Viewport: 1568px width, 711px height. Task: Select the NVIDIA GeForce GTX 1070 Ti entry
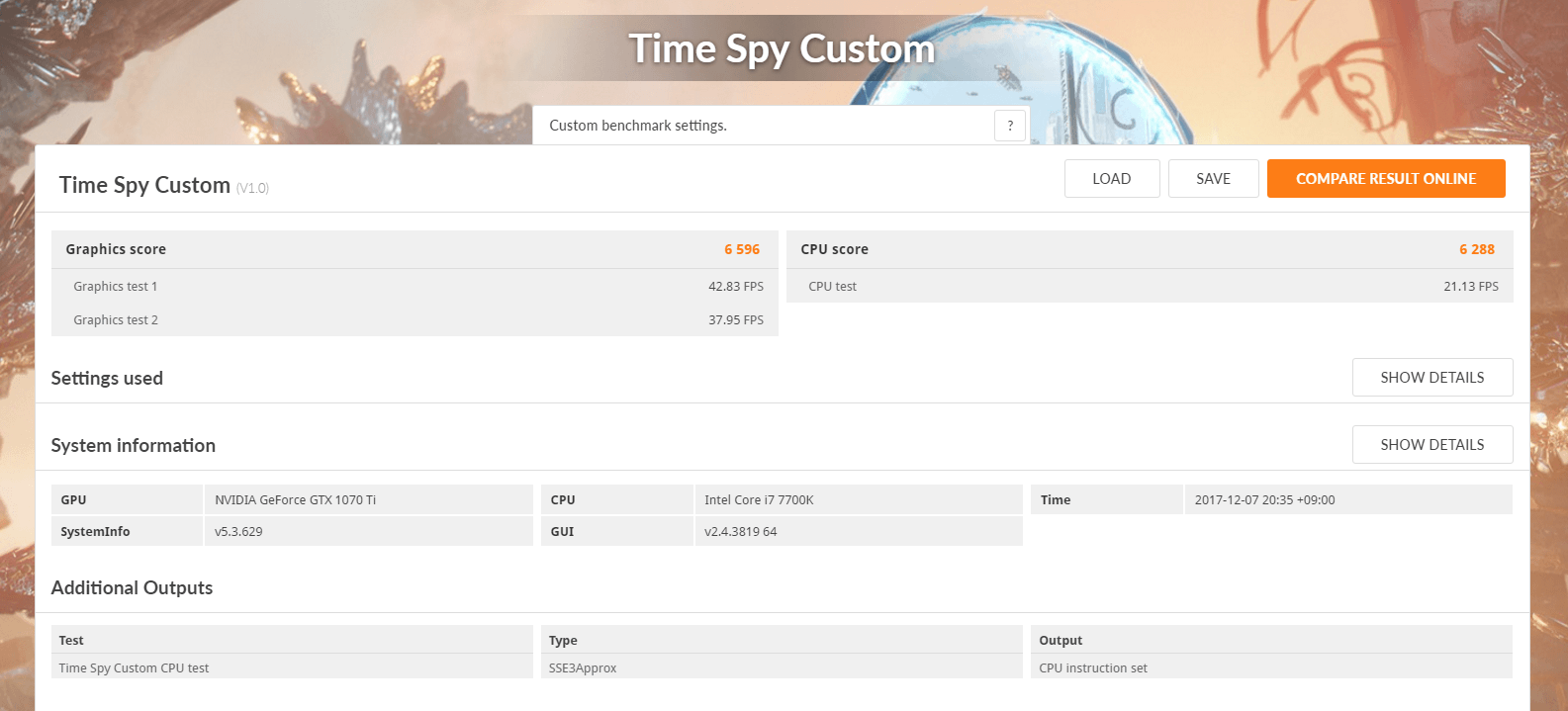[x=295, y=500]
